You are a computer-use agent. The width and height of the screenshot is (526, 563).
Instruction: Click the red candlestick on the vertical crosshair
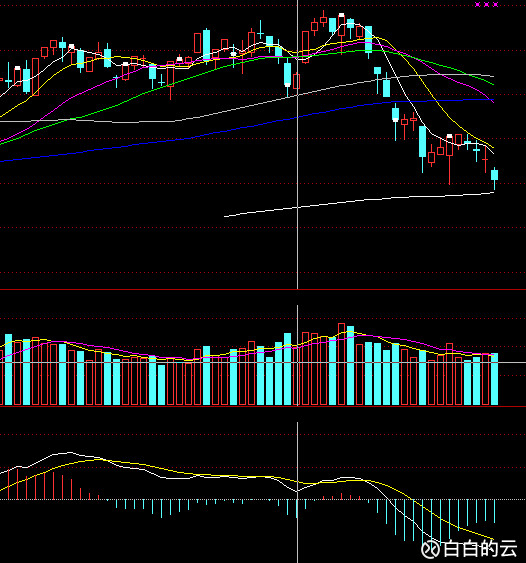(x=297, y=82)
